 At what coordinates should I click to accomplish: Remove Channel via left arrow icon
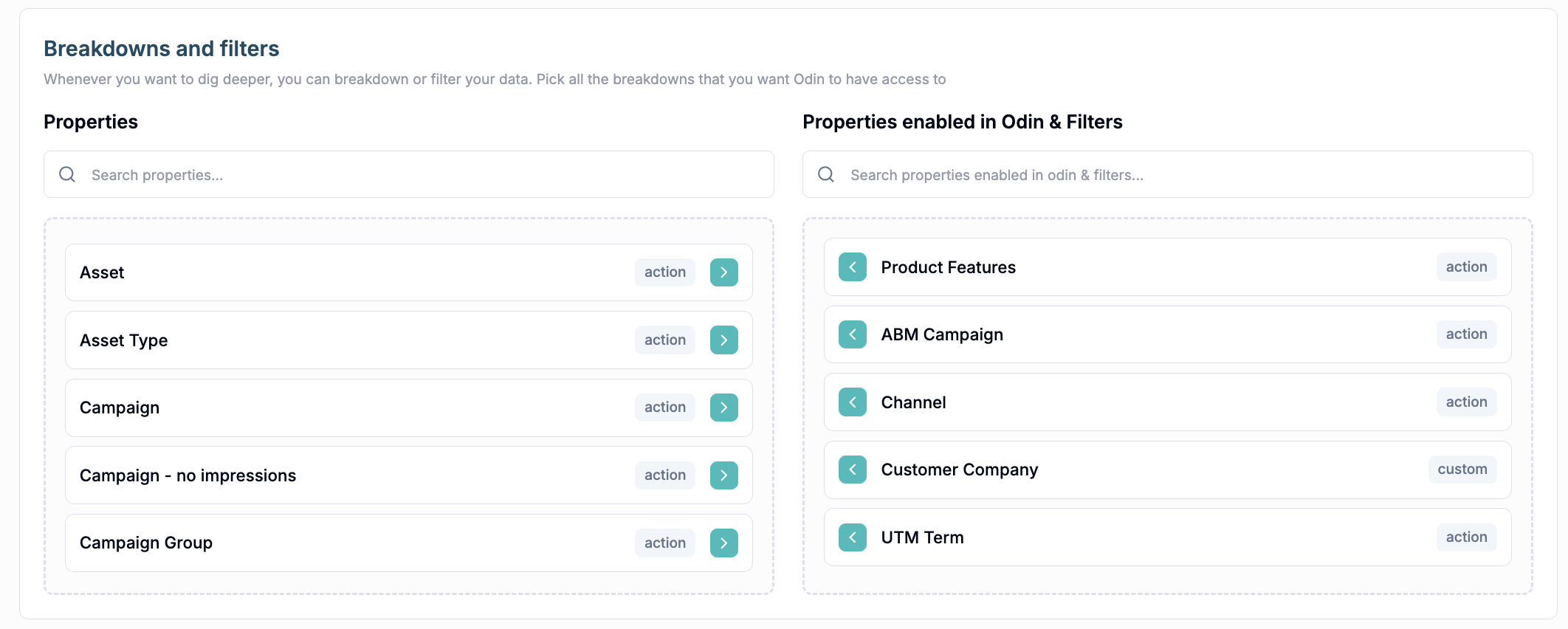[853, 402]
